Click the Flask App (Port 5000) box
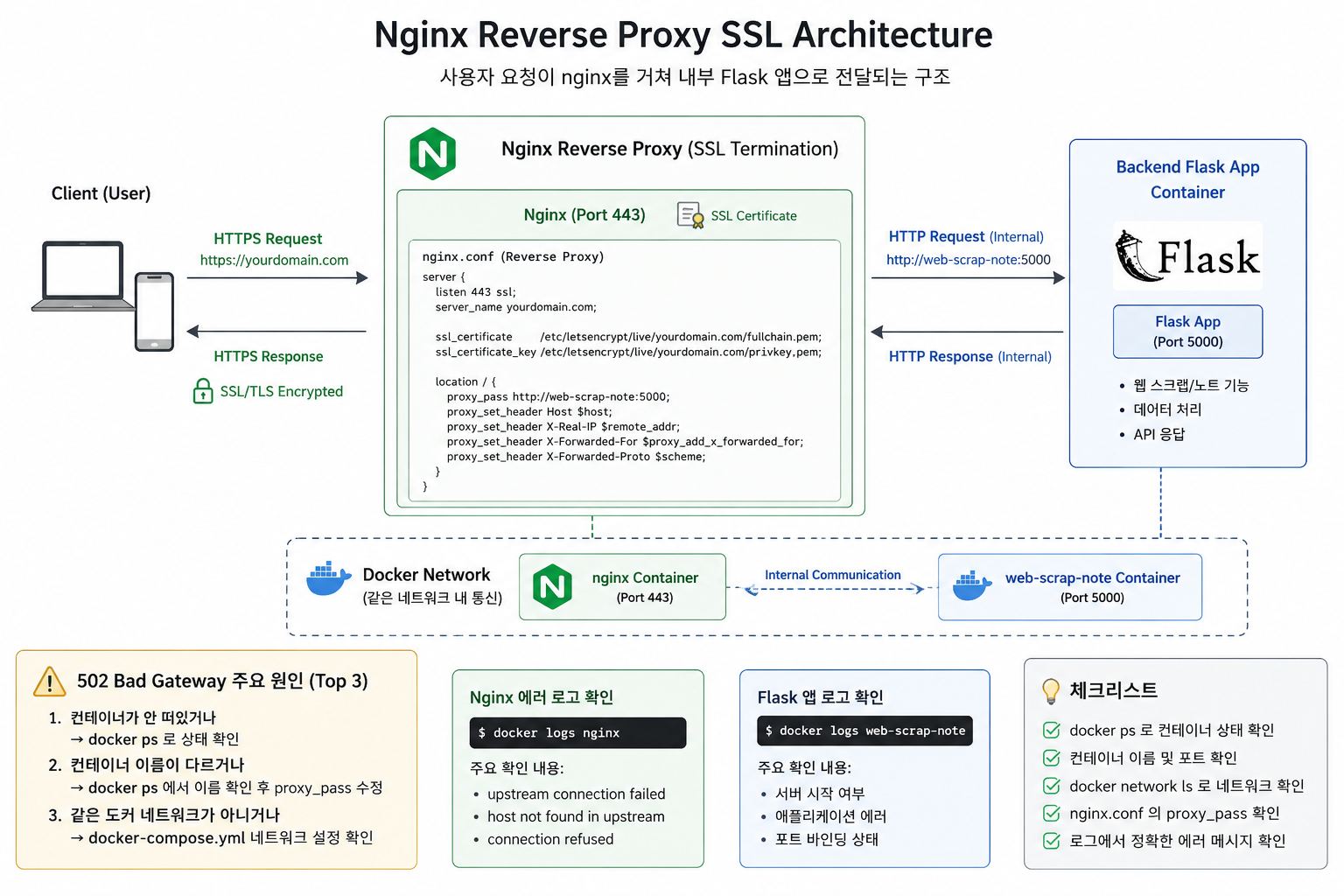The image size is (1344, 896). [x=1187, y=332]
